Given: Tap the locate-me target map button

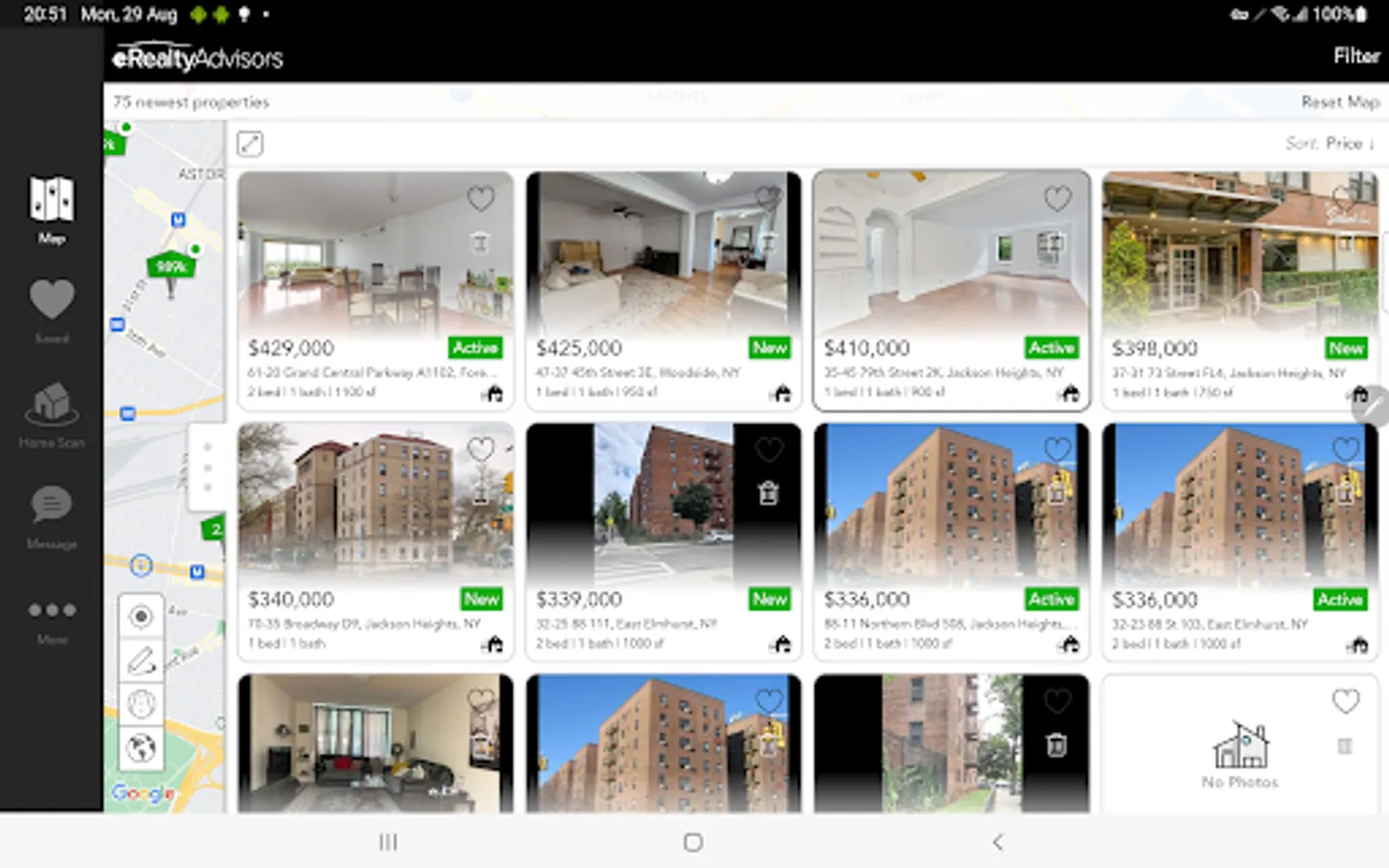Looking at the screenshot, I should 141,616.
